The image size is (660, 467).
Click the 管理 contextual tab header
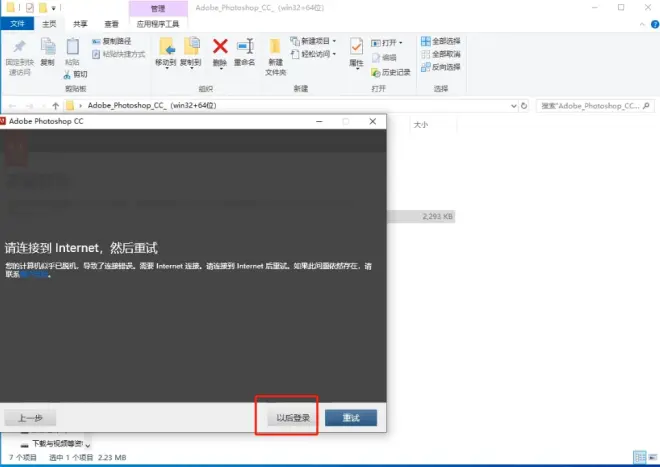tap(158, 8)
